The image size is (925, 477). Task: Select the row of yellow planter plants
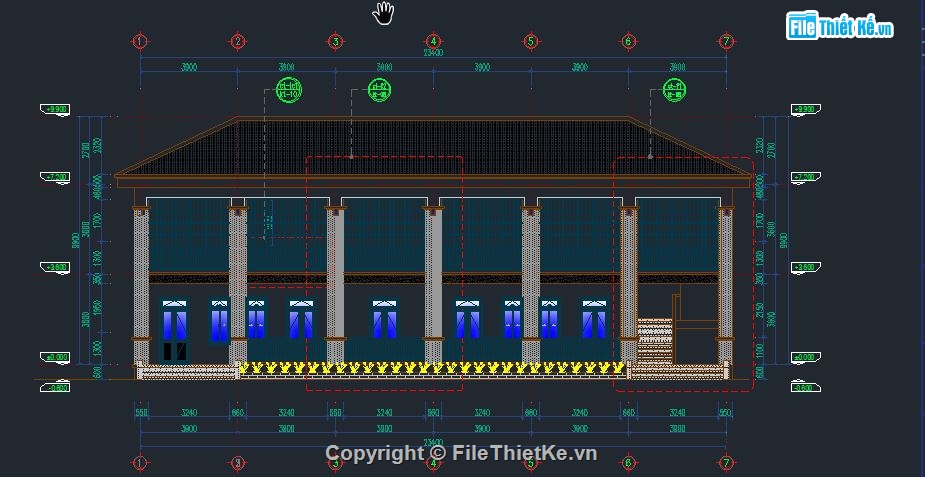click(432, 368)
